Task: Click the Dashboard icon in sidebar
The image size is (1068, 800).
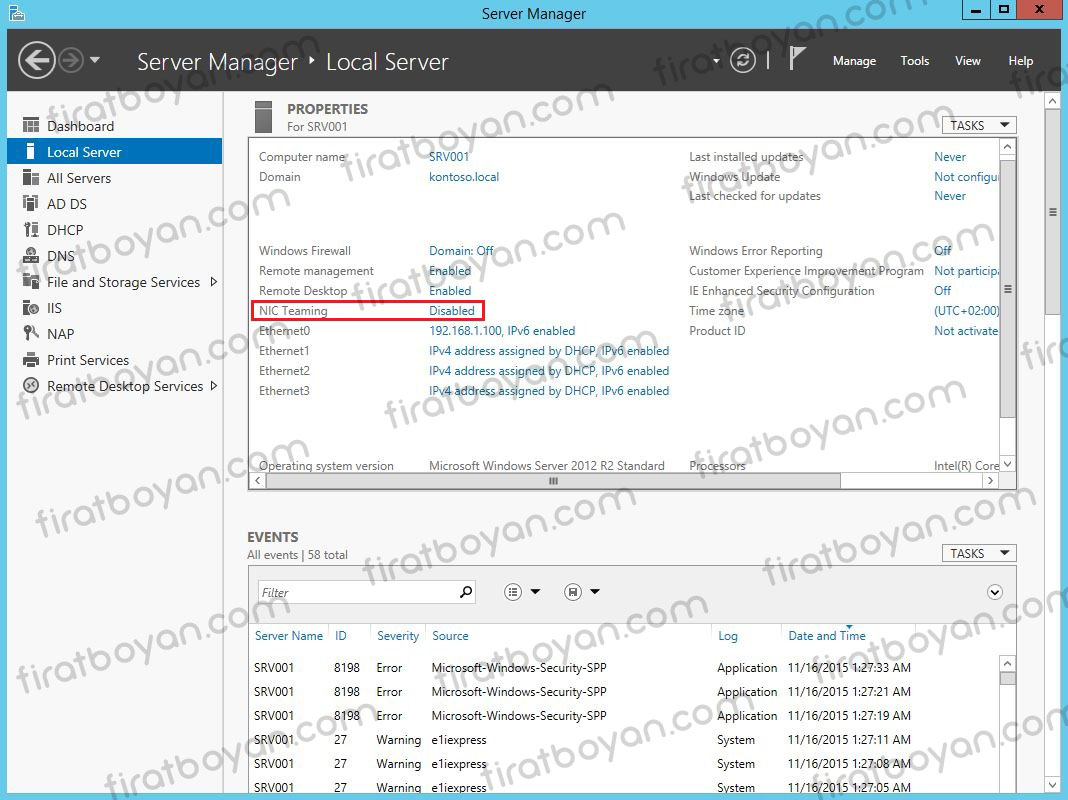Action: 31,125
